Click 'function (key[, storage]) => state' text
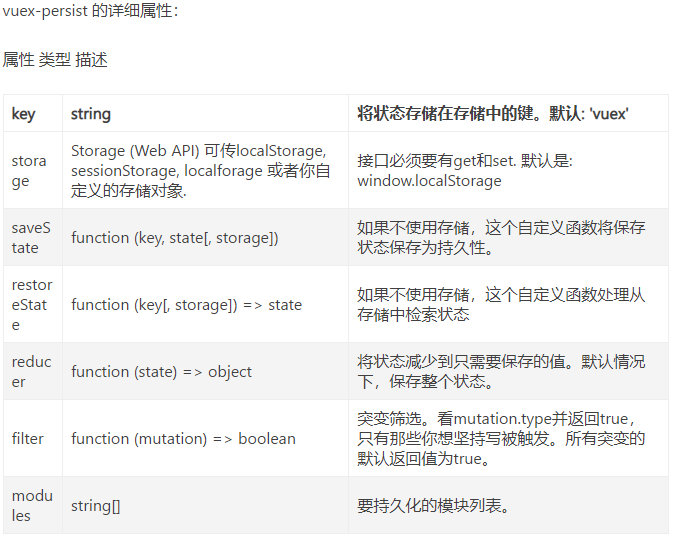This screenshot has height=538, width=676. pyautogui.click(x=186, y=305)
